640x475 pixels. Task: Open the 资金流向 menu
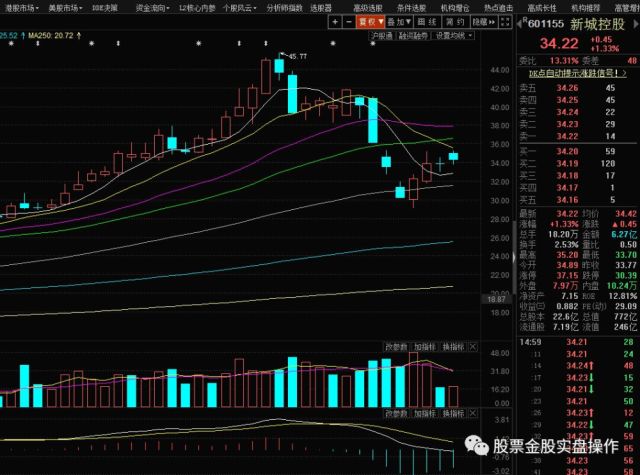tap(153, 8)
